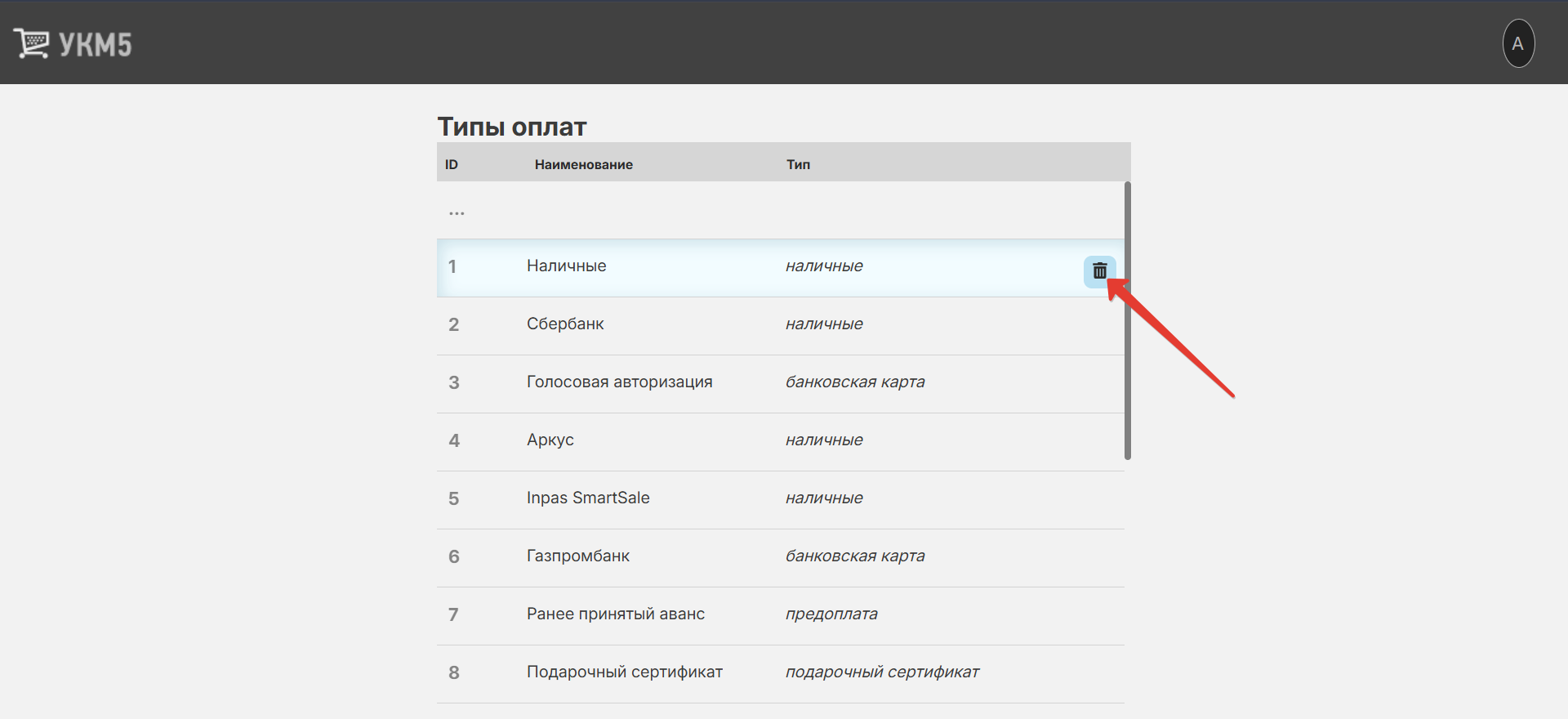Viewport: 1568px width, 719px height.
Task: Click the УКМ5 shopping cart logo
Action: (x=32, y=43)
